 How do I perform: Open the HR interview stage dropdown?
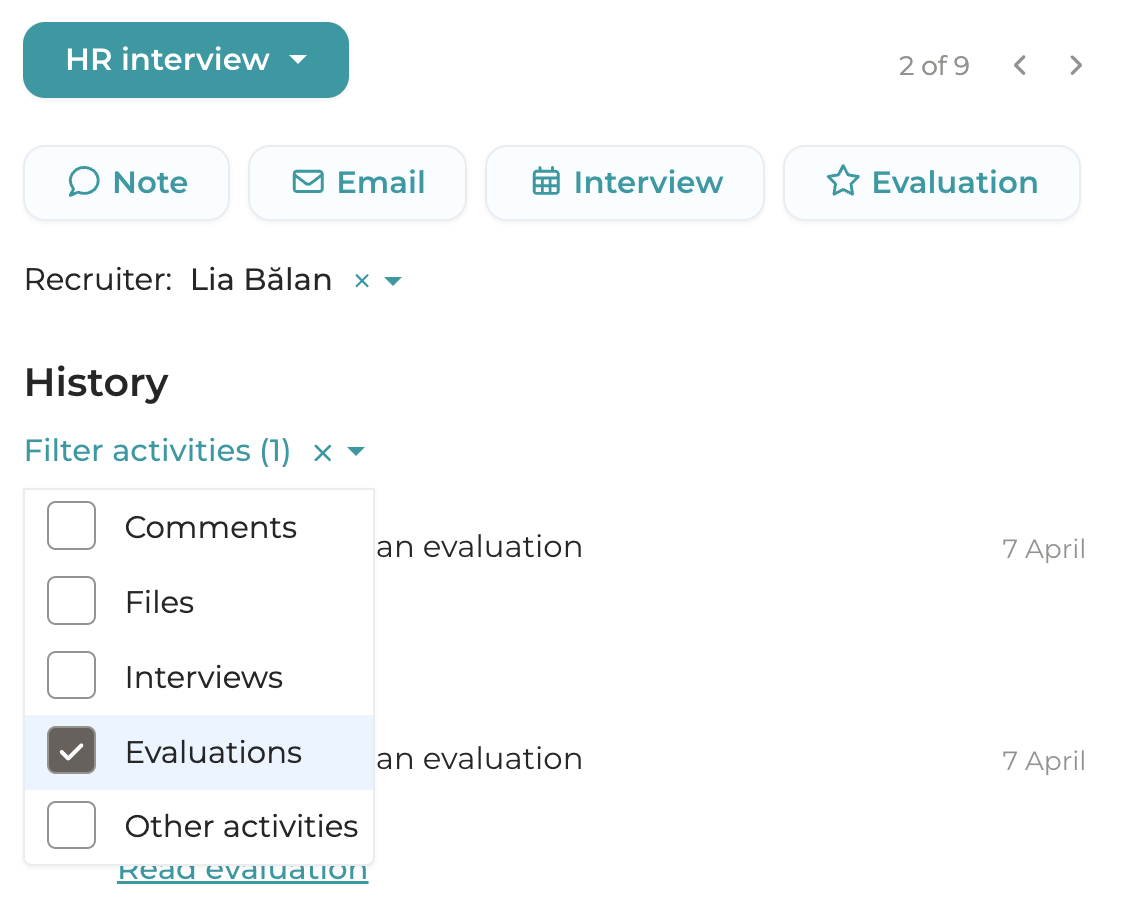297,60
